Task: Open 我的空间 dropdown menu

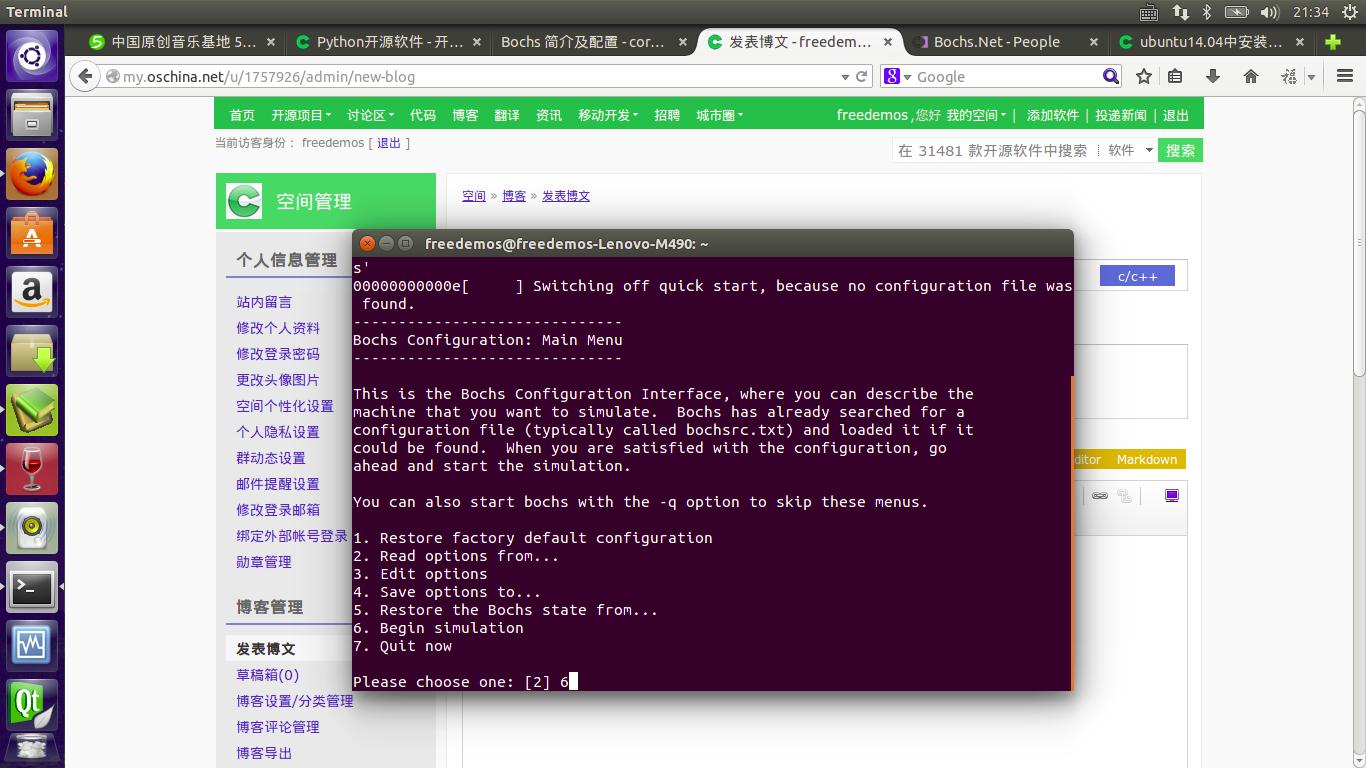Action: click(976, 115)
